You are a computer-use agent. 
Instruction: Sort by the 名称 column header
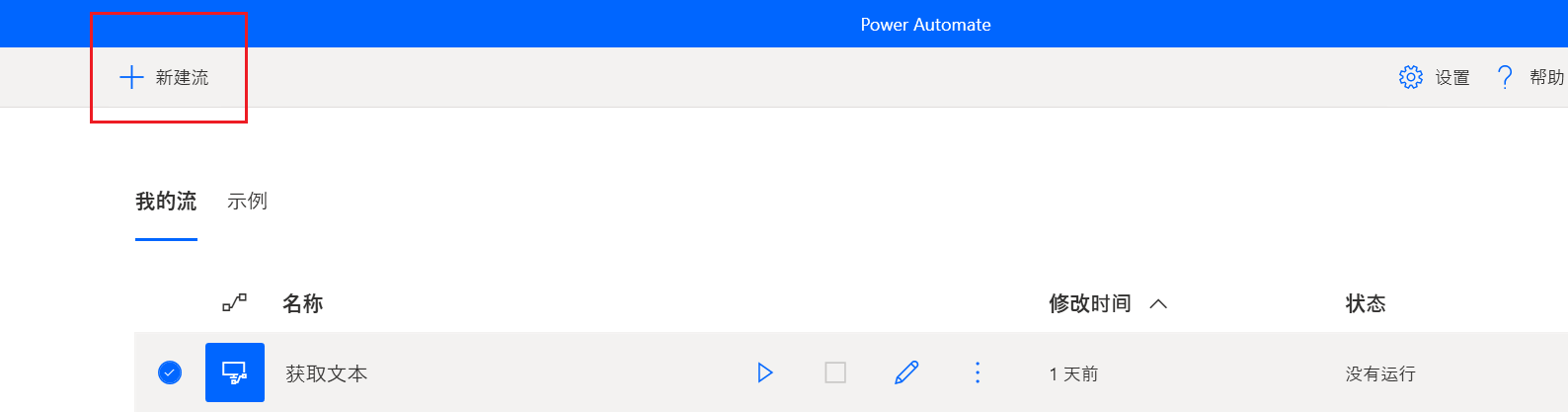(302, 303)
